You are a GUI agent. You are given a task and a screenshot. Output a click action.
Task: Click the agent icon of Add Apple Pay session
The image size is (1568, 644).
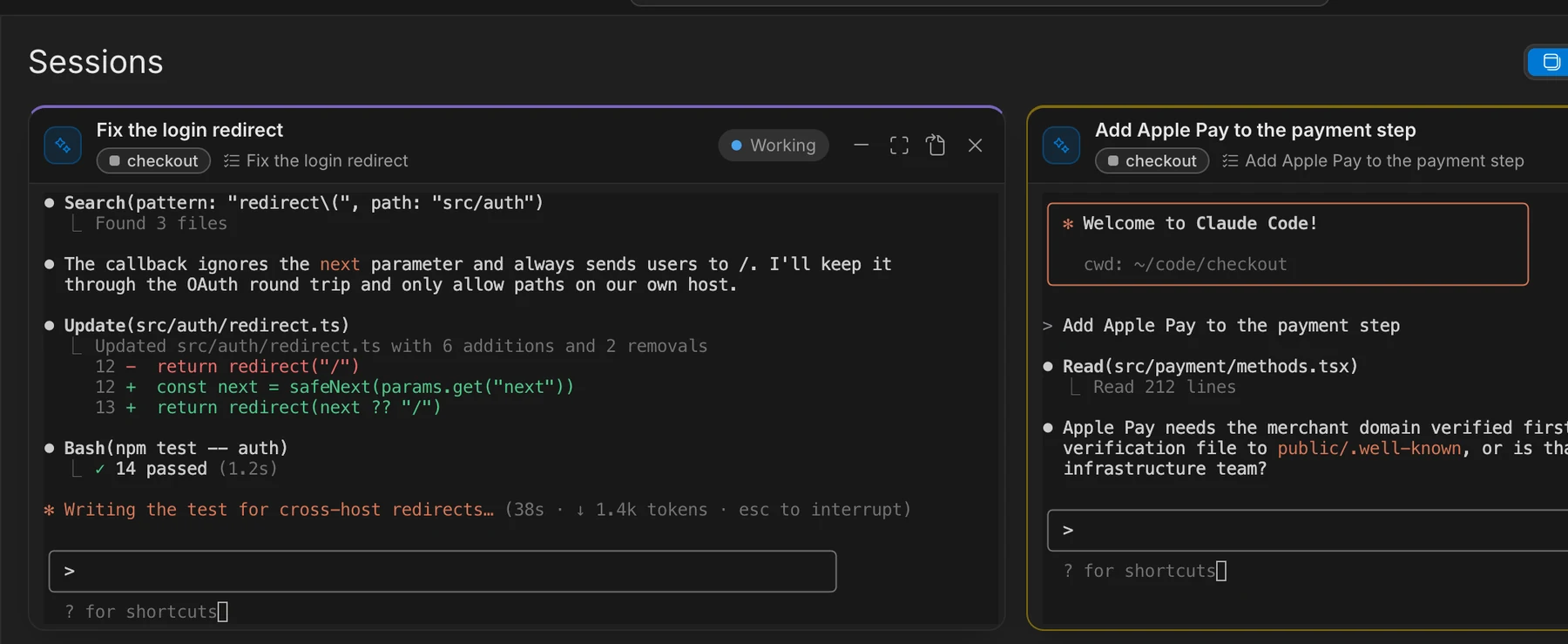pyautogui.click(x=1061, y=146)
